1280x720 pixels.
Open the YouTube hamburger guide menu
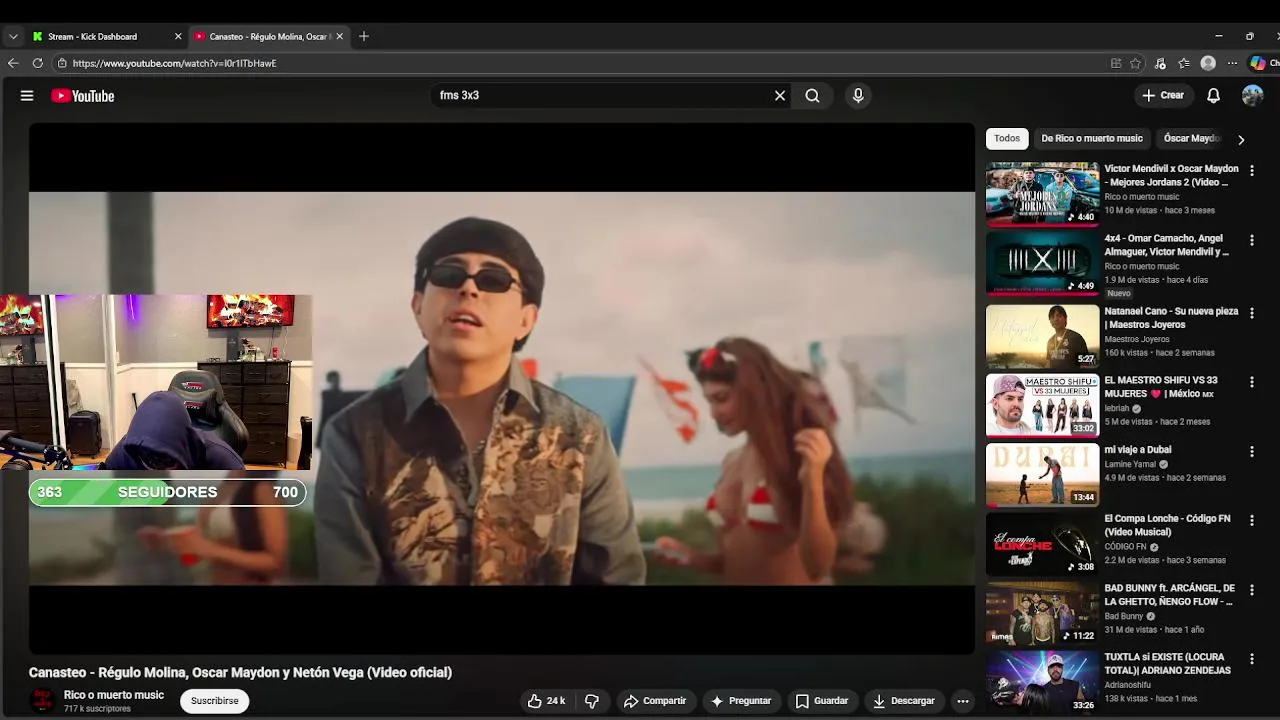27,96
